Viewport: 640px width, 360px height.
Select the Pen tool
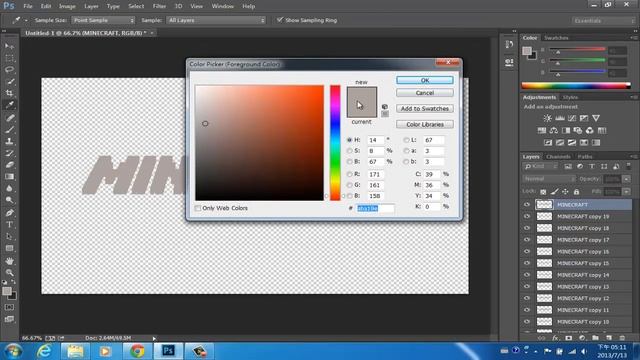click(9, 213)
